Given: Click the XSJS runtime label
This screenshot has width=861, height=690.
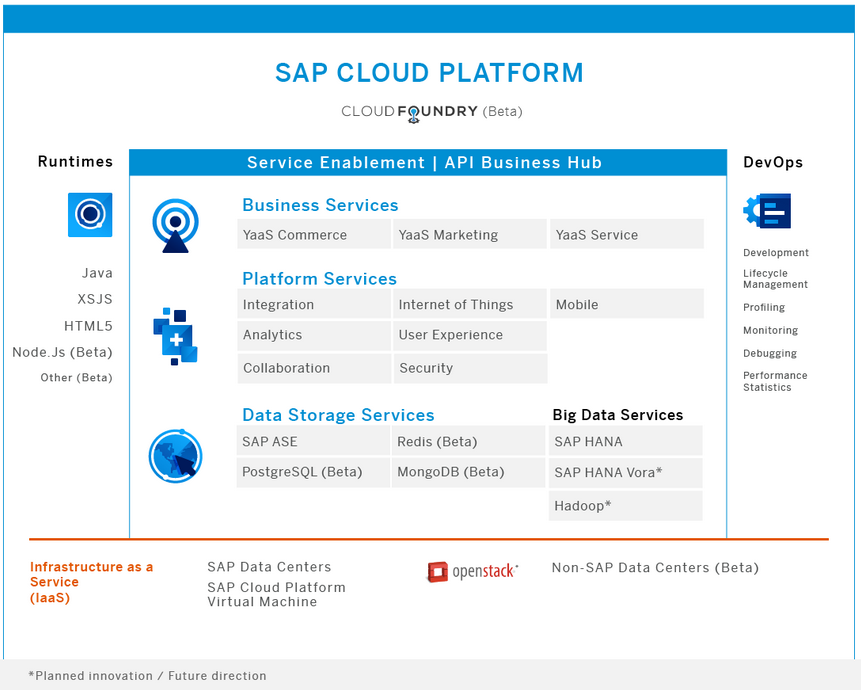Looking at the screenshot, I should tap(94, 299).
